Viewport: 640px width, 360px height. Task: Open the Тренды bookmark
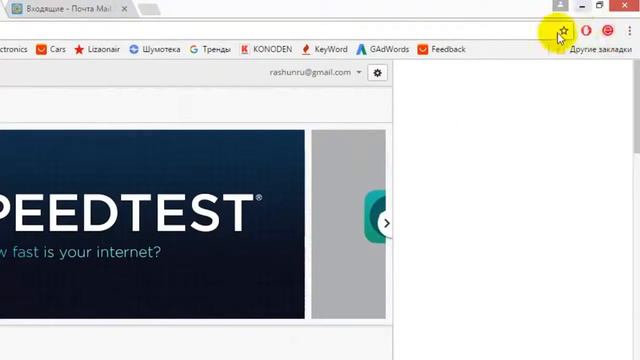pos(210,49)
